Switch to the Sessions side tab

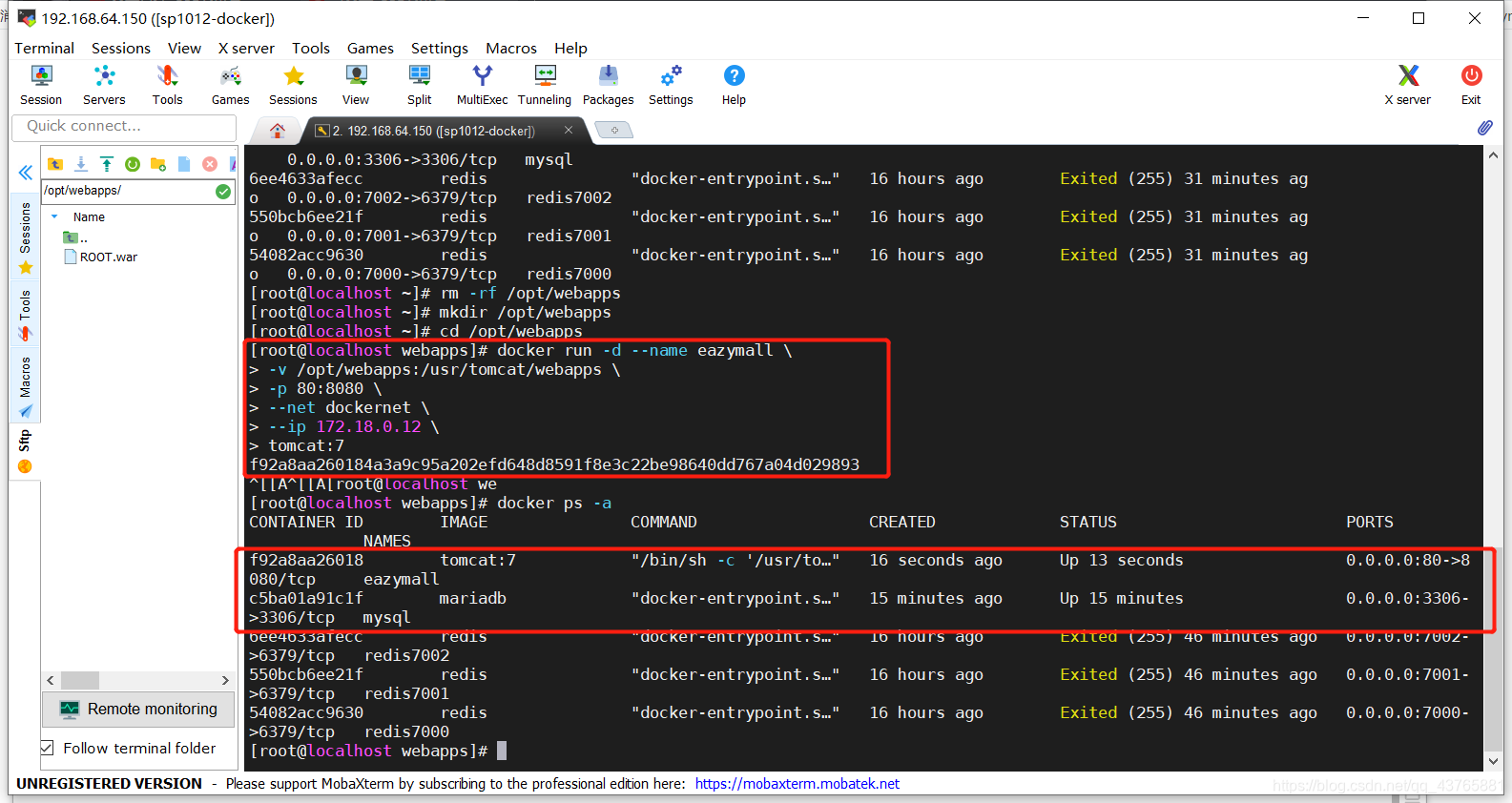[26, 237]
